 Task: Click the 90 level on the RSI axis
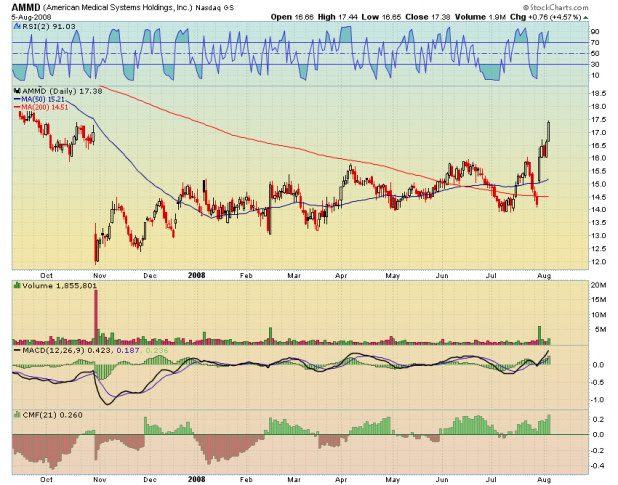click(595, 32)
